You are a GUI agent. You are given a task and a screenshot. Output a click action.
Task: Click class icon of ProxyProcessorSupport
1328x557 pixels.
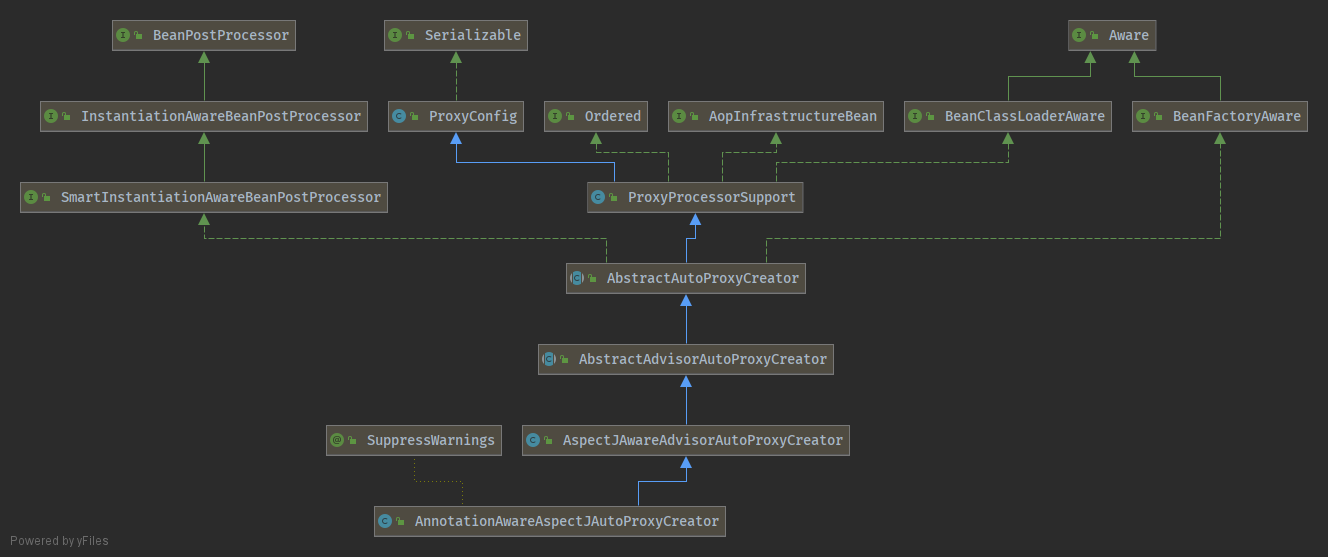(599, 197)
